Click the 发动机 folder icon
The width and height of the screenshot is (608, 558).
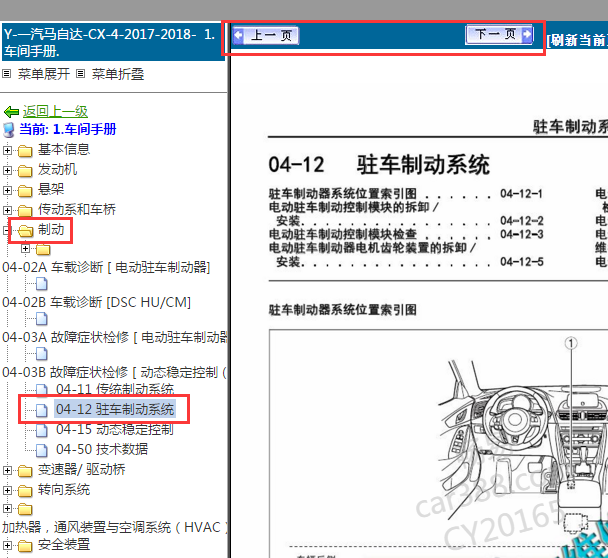(25, 171)
